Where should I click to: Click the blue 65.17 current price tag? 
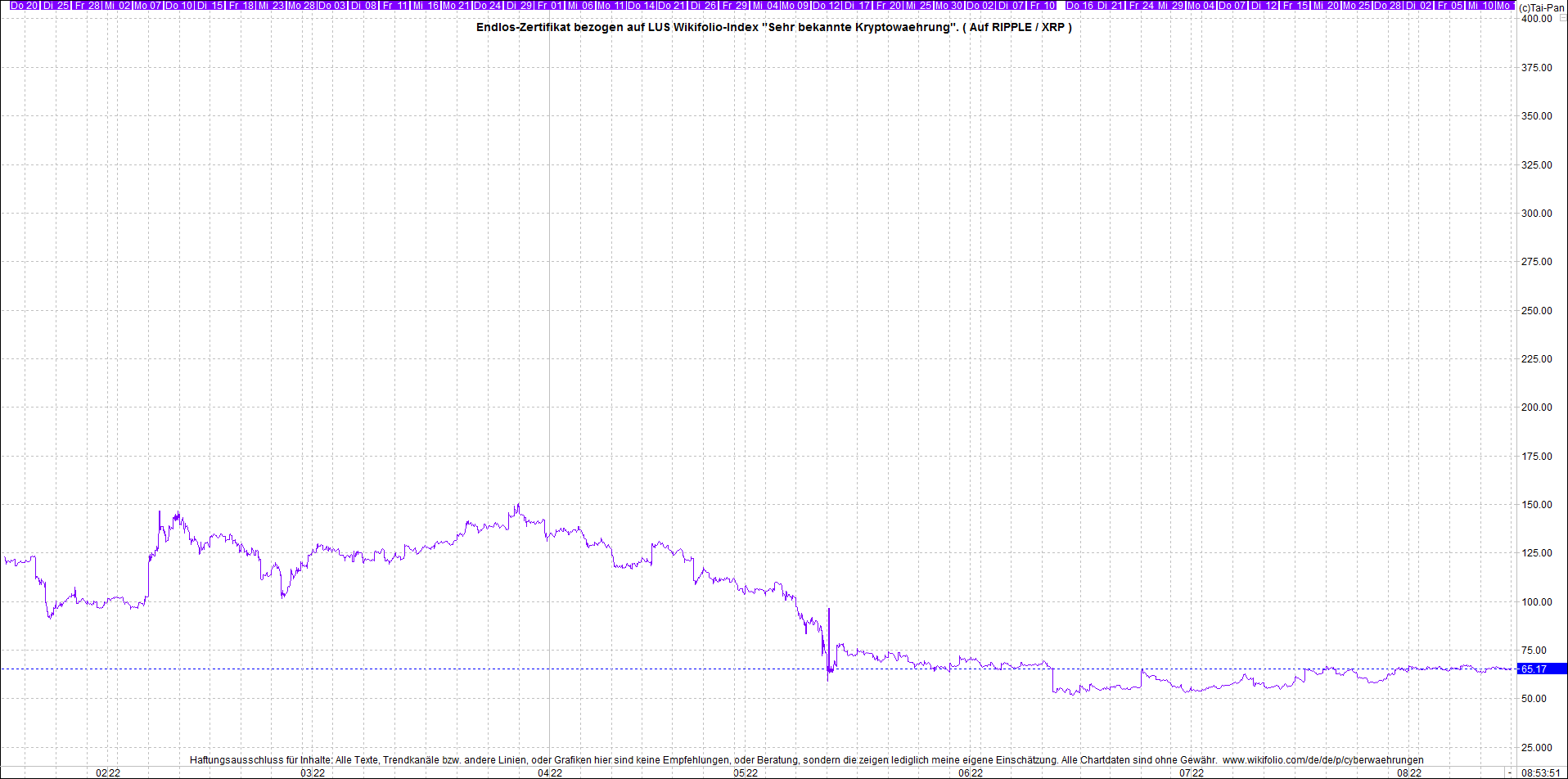tap(1540, 669)
